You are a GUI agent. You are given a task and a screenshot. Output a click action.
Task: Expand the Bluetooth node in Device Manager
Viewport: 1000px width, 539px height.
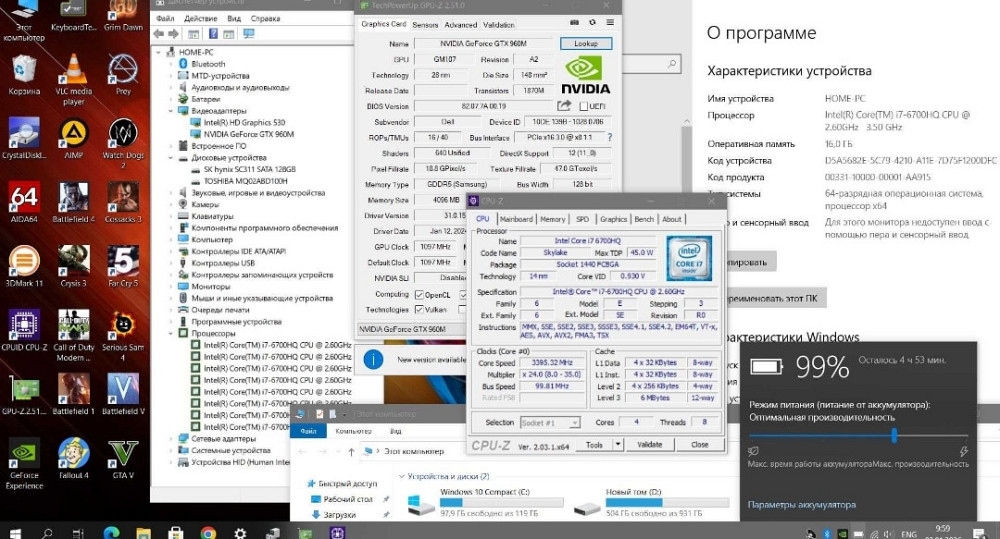[171, 64]
